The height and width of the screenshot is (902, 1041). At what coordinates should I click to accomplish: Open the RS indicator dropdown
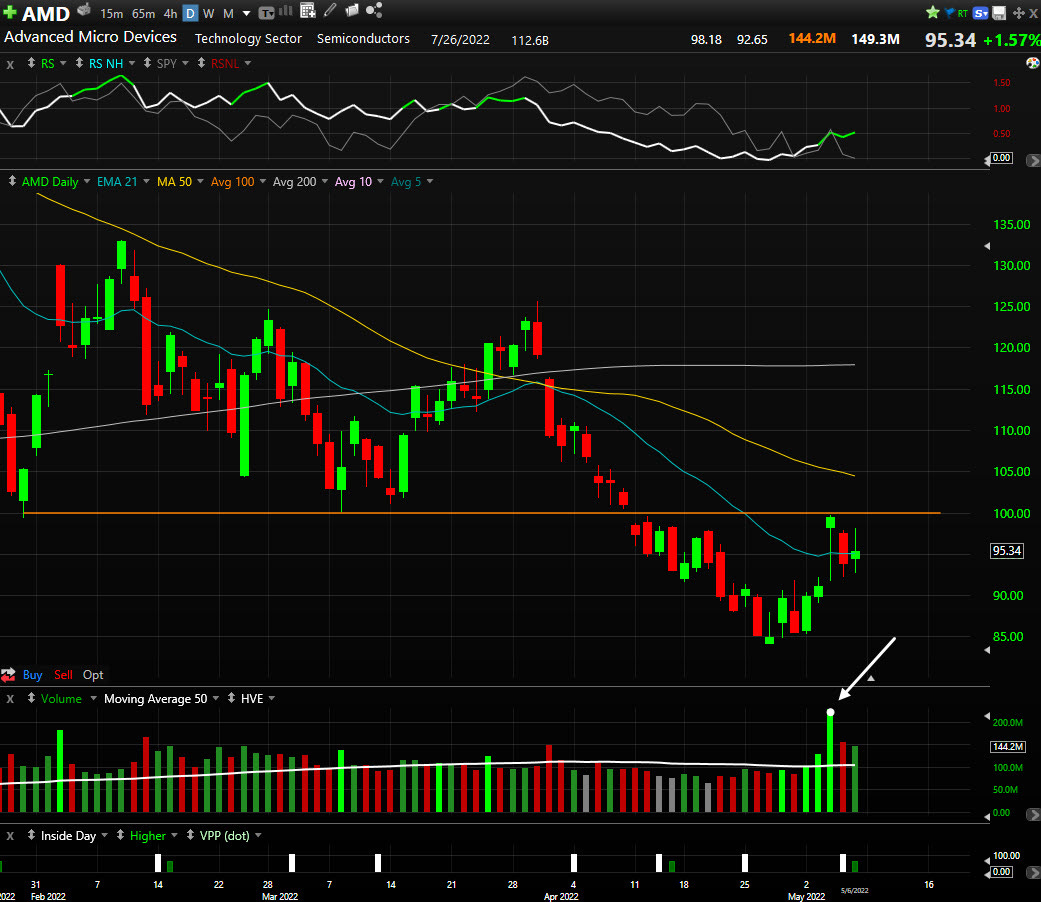click(x=63, y=63)
